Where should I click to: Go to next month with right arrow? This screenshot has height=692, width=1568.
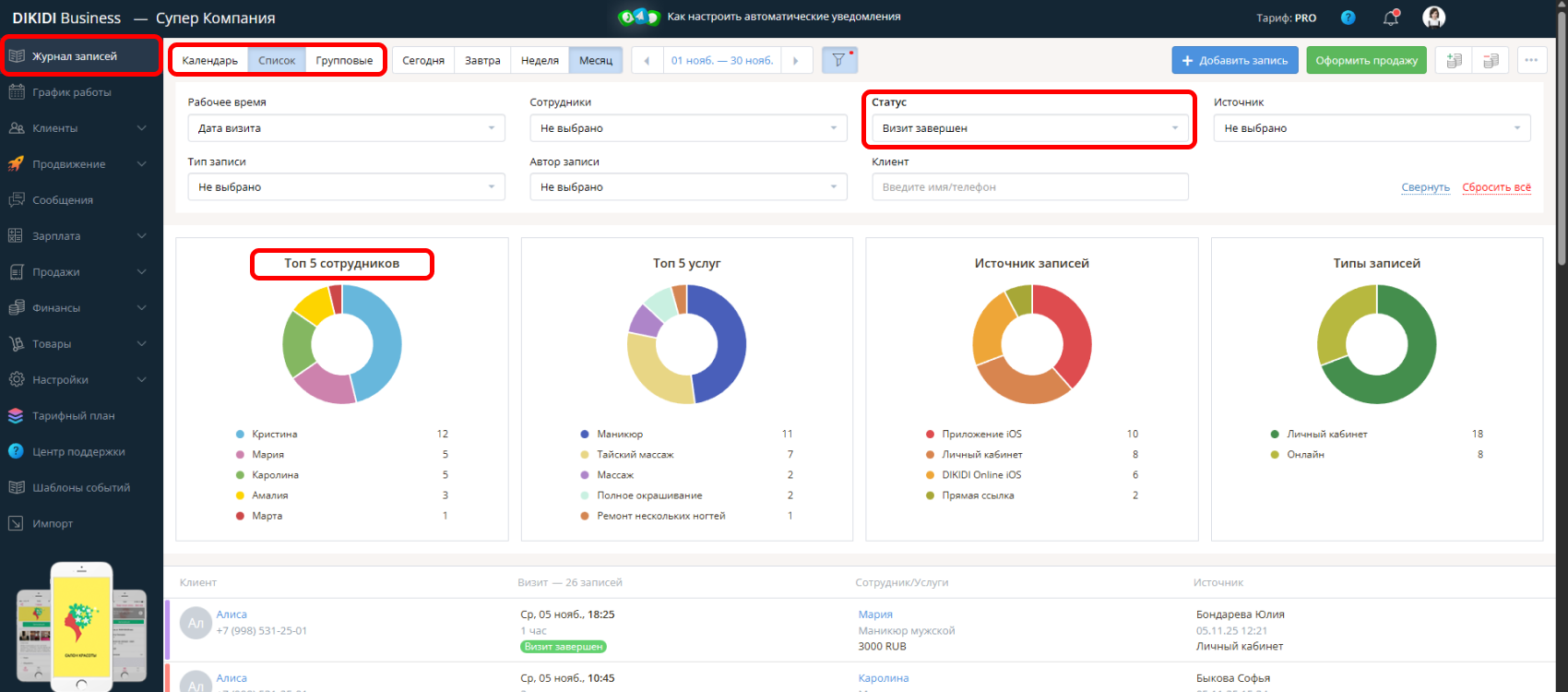point(796,61)
